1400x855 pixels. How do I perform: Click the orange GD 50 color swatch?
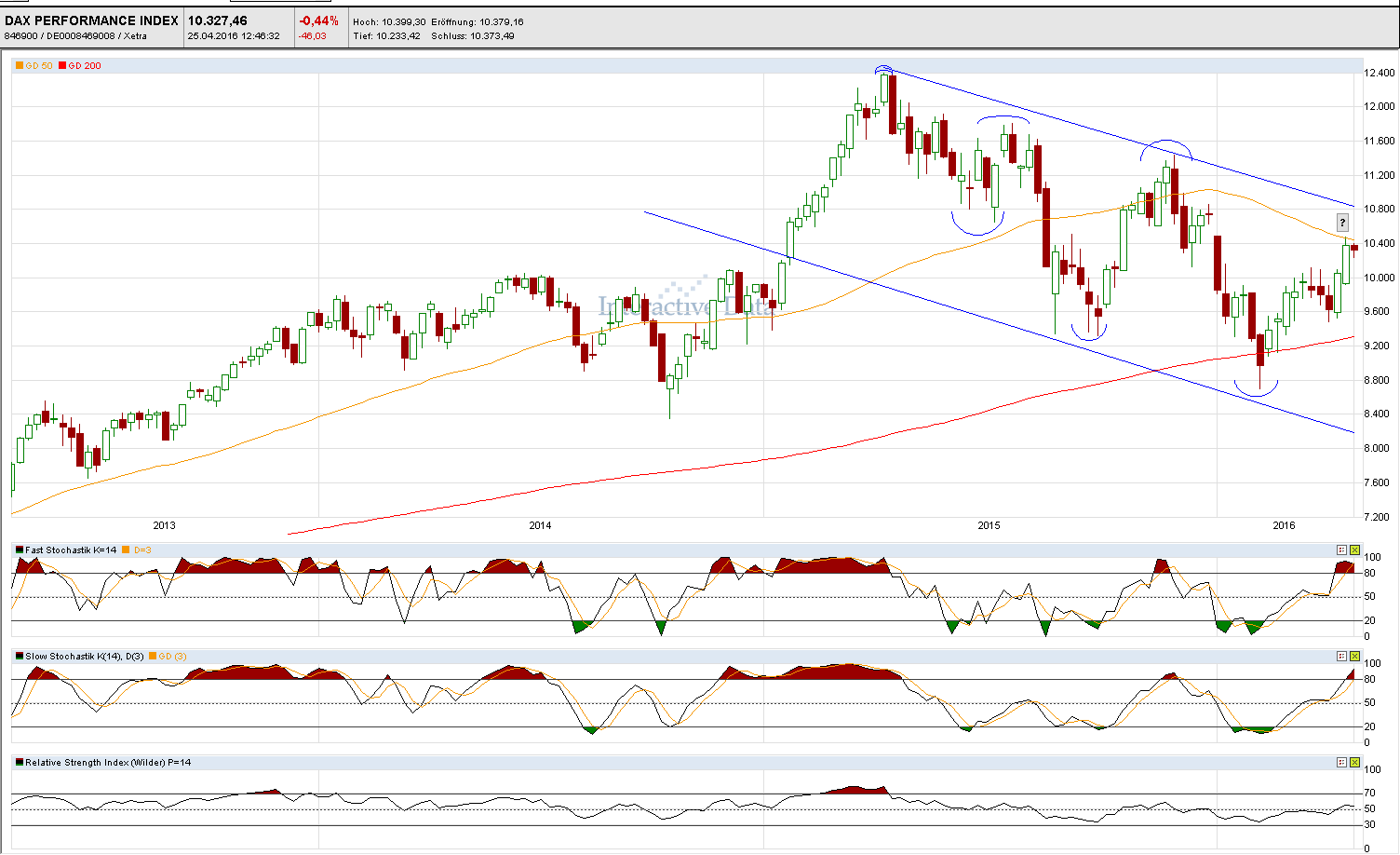coord(18,65)
